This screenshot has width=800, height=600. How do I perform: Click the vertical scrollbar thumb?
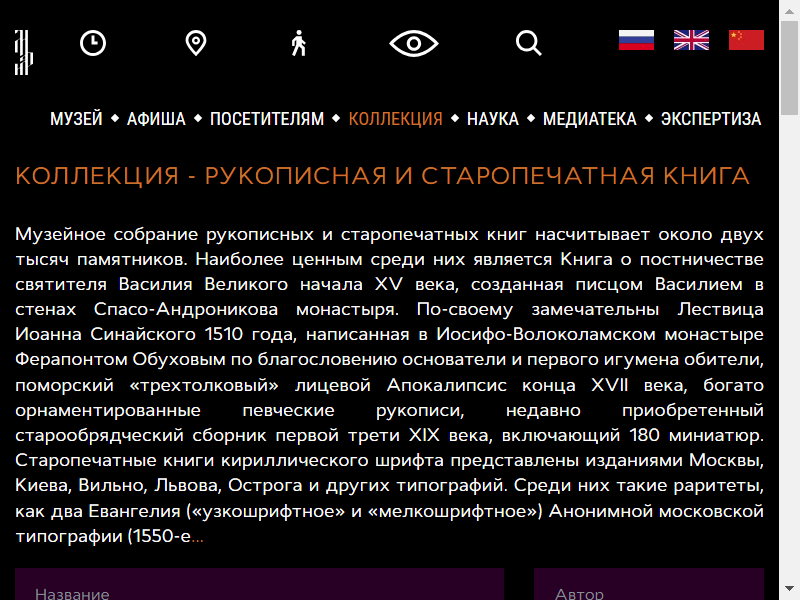[789, 68]
